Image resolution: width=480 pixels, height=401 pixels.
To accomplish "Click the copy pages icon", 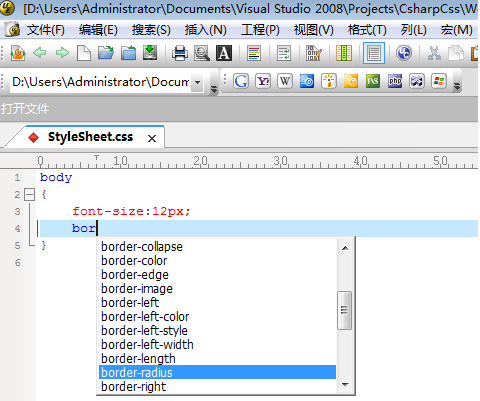I will [456, 53].
